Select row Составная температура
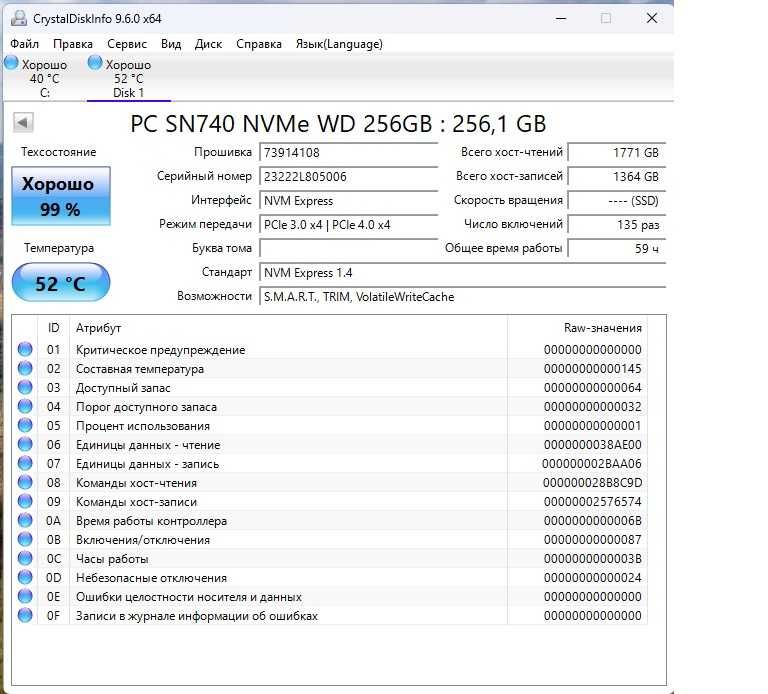Screen dimensions: 768x694 330,369
